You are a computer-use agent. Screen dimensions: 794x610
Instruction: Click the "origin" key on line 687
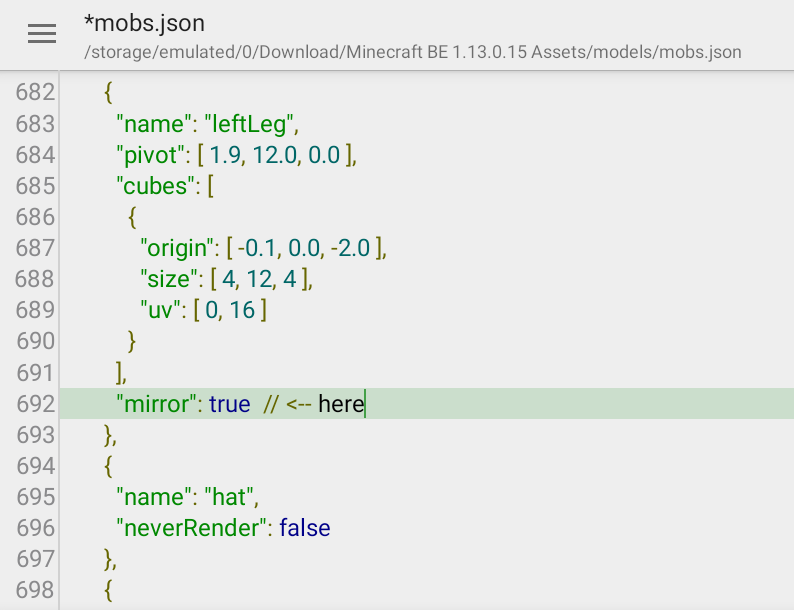[x=176, y=248]
